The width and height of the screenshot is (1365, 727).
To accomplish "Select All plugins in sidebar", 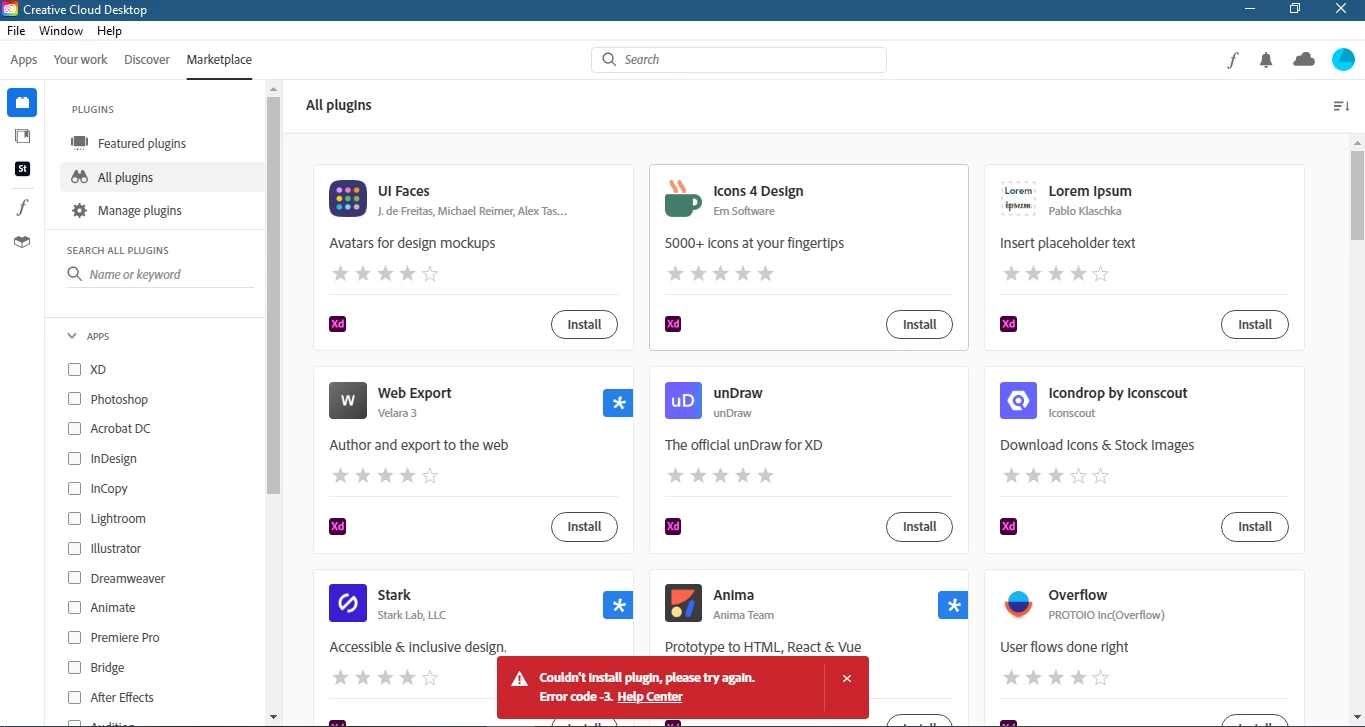I will click(162, 177).
